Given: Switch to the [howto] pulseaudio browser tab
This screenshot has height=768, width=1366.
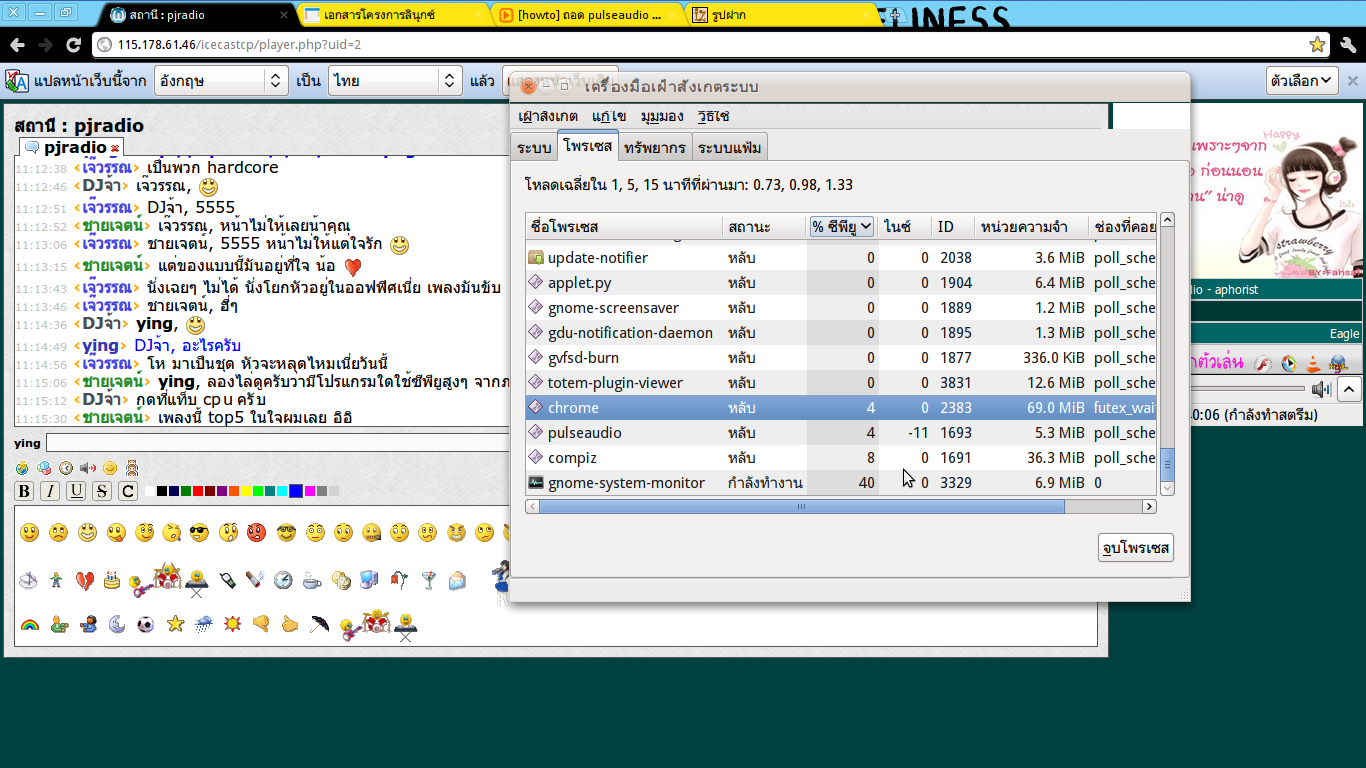Looking at the screenshot, I should 587,15.
